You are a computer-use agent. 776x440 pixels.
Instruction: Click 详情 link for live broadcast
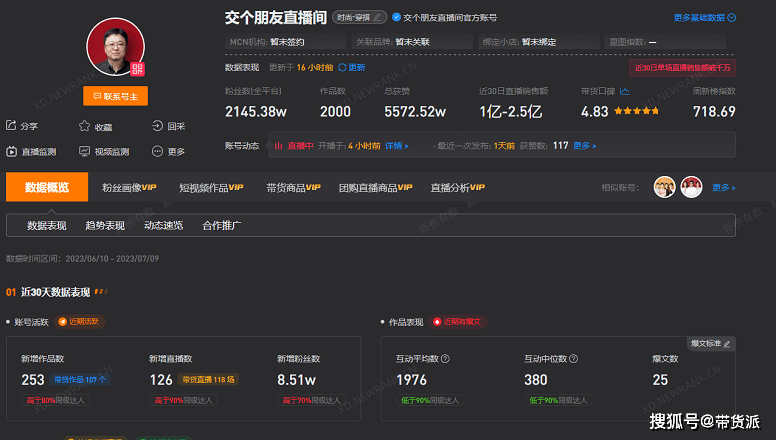pyautogui.click(x=397, y=146)
